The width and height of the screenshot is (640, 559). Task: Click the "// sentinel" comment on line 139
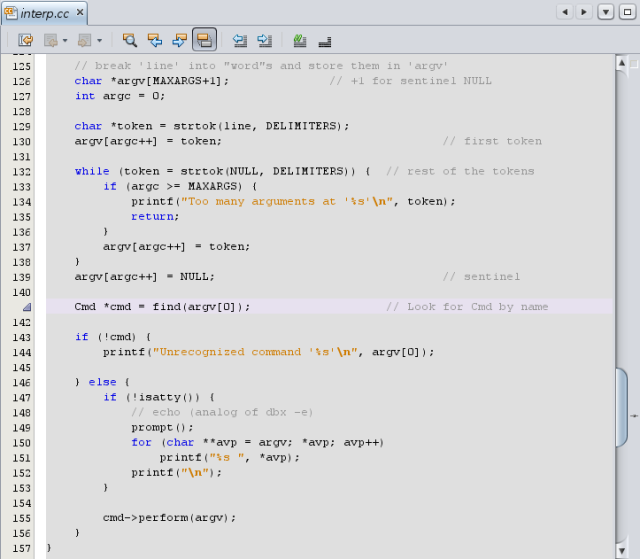pos(482,277)
